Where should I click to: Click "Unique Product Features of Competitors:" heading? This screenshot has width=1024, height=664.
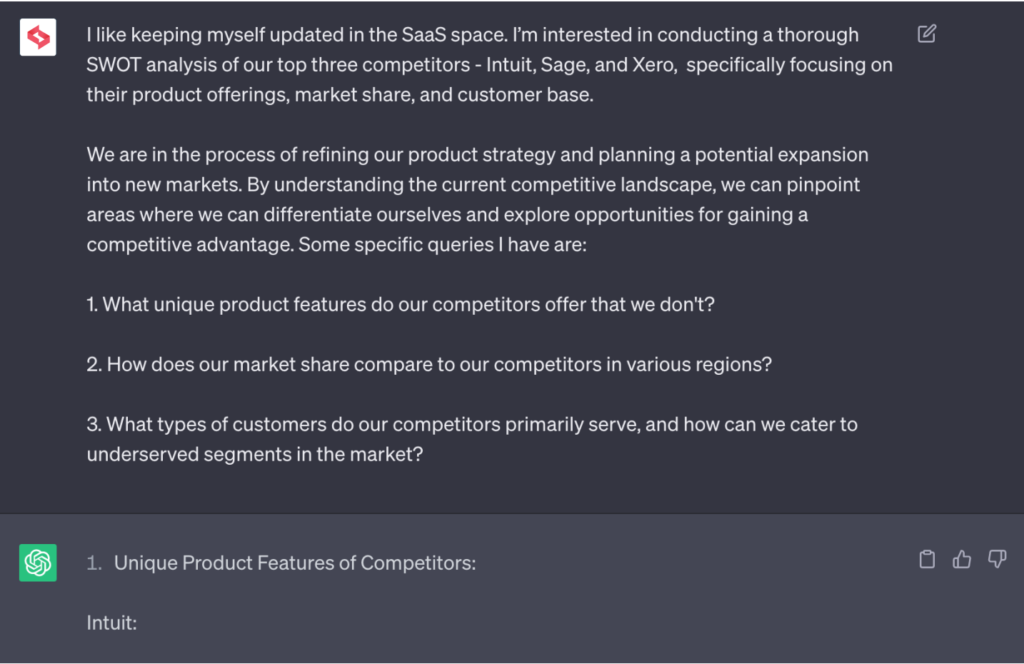click(295, 563)
